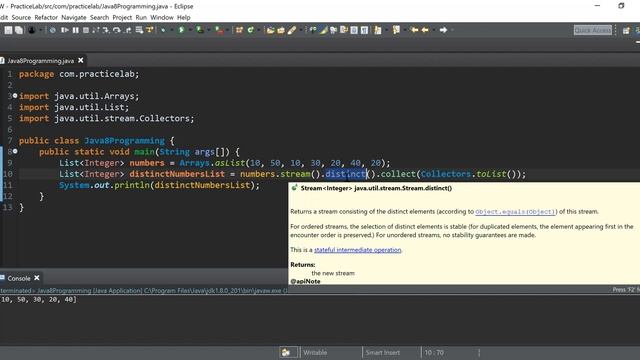640x360 pixels.
Task: Collapse the main method fold at line 8
Action: 15,151
